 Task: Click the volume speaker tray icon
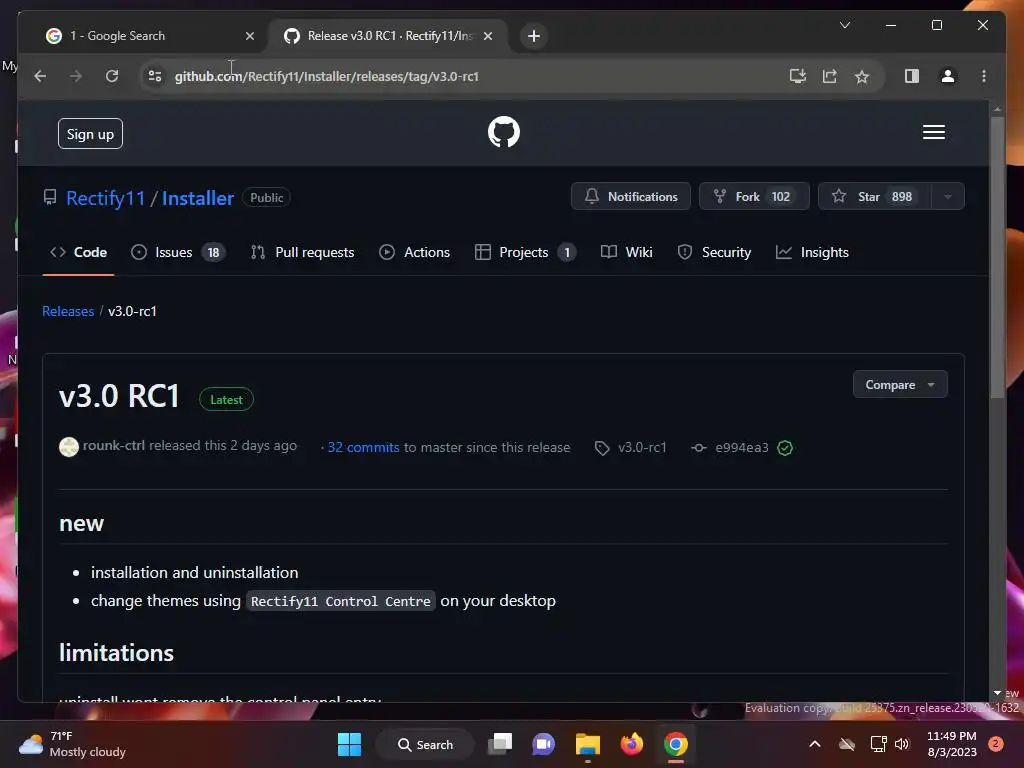[902, 744]
